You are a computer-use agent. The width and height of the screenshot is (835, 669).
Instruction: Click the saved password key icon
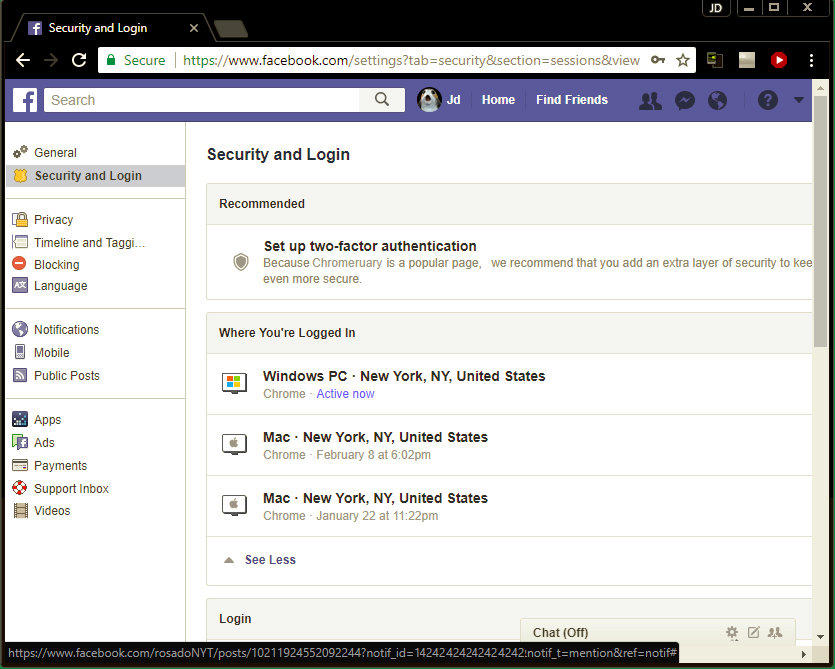[658, 60]
